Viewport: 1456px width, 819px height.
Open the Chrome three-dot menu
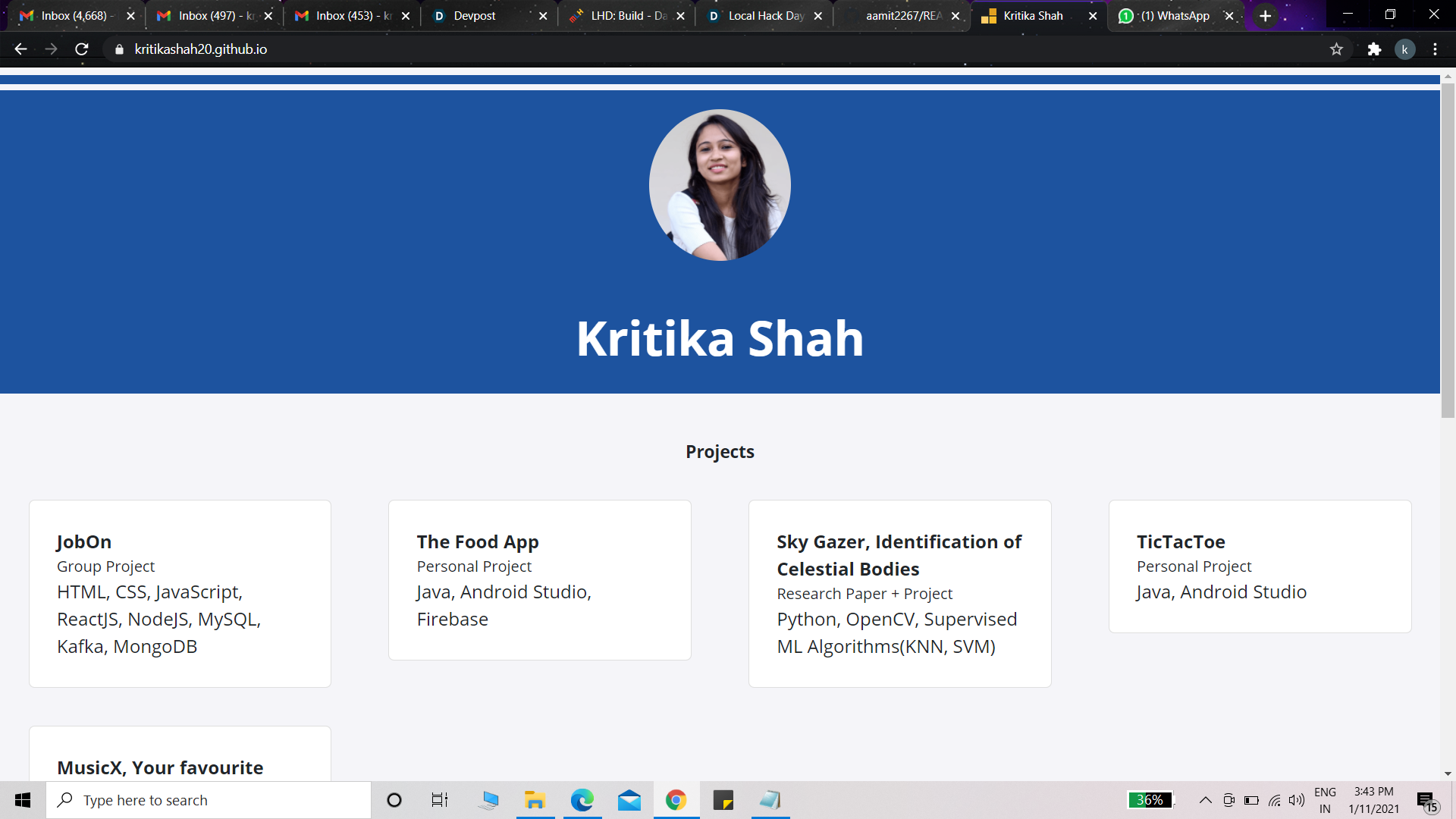(x=1435, y=49)
